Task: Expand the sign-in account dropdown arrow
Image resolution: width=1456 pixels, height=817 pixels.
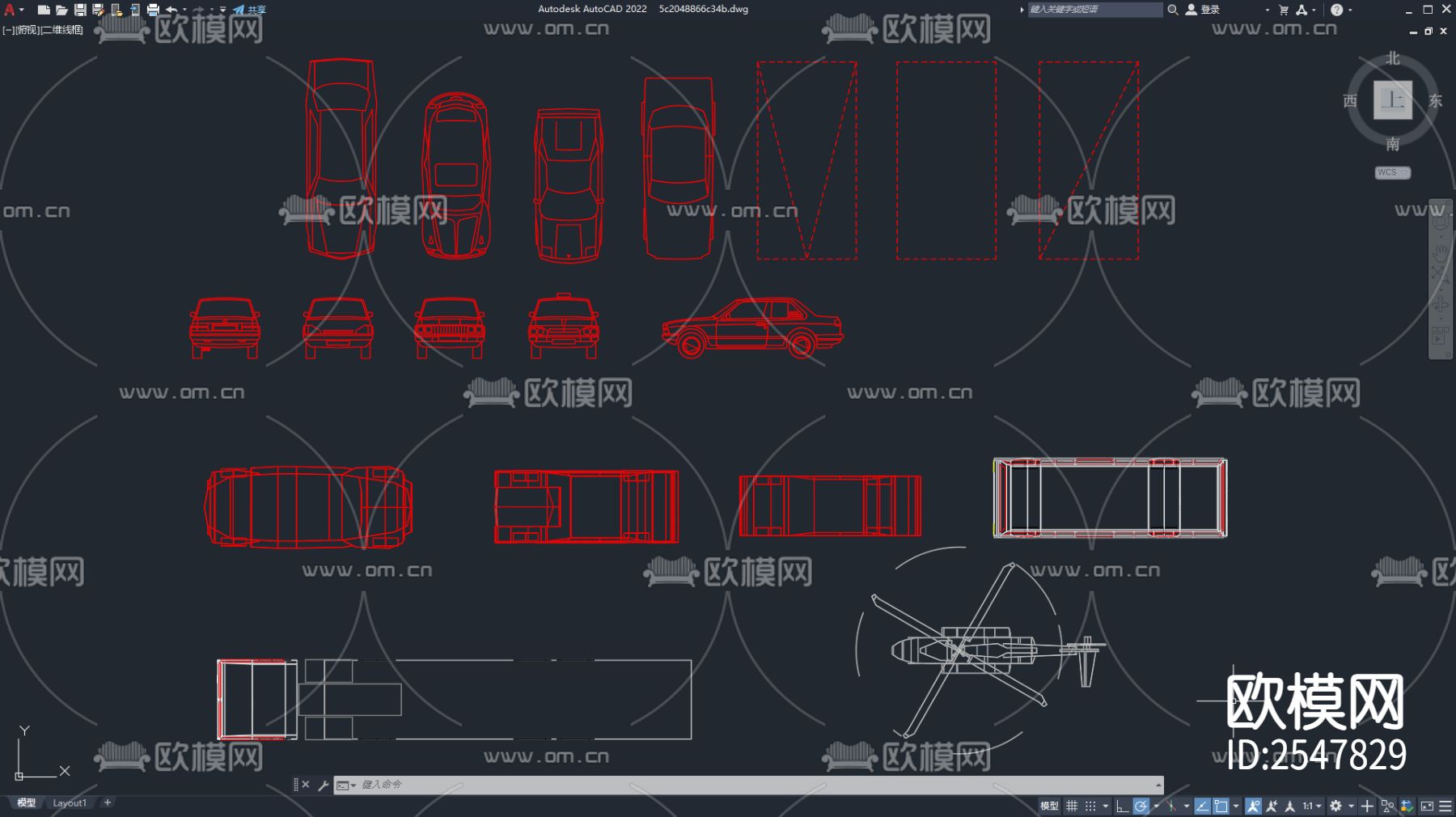Action: (1267, 10)
